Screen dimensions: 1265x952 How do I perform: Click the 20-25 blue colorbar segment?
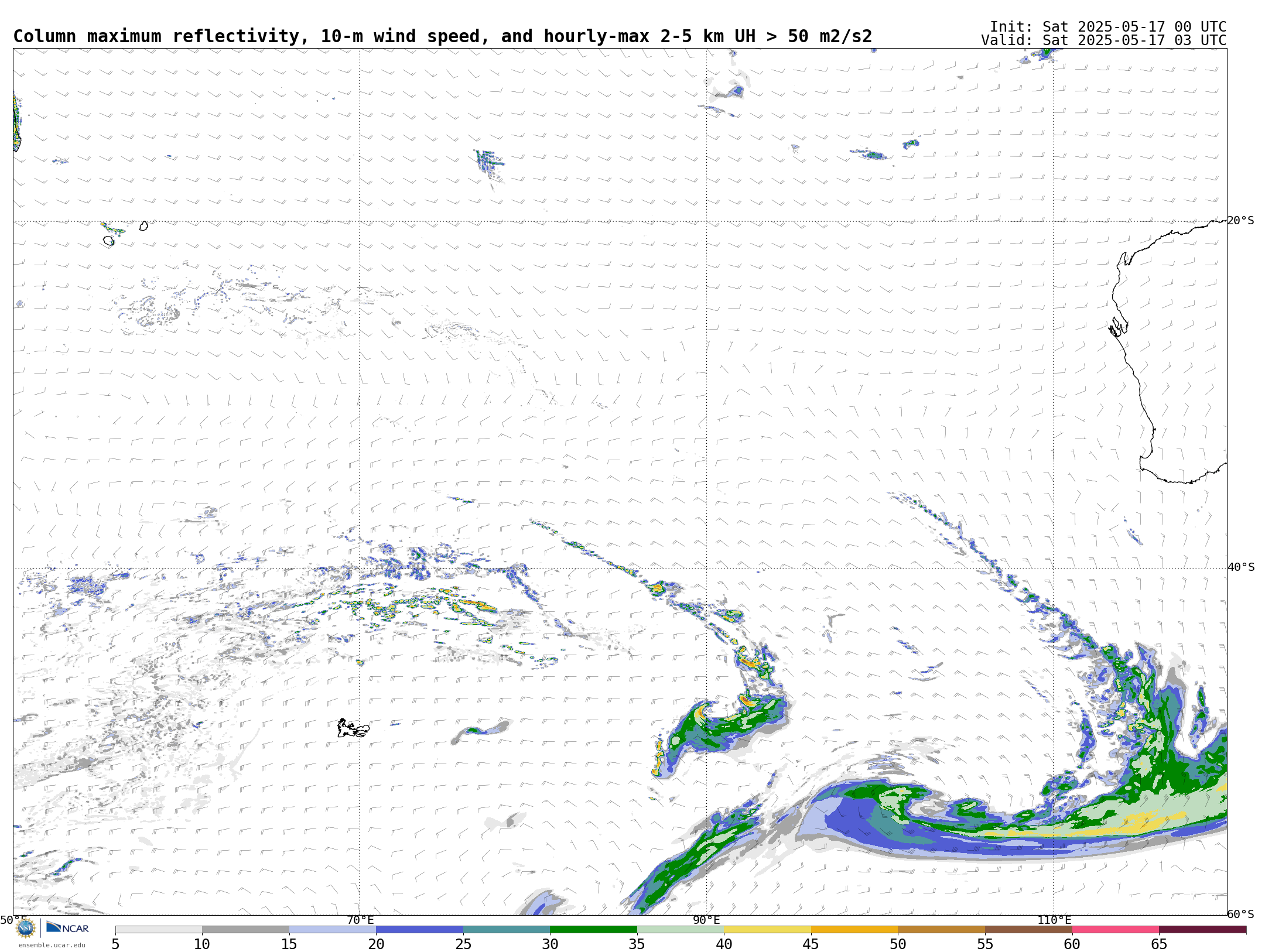(x=419, y=930)
